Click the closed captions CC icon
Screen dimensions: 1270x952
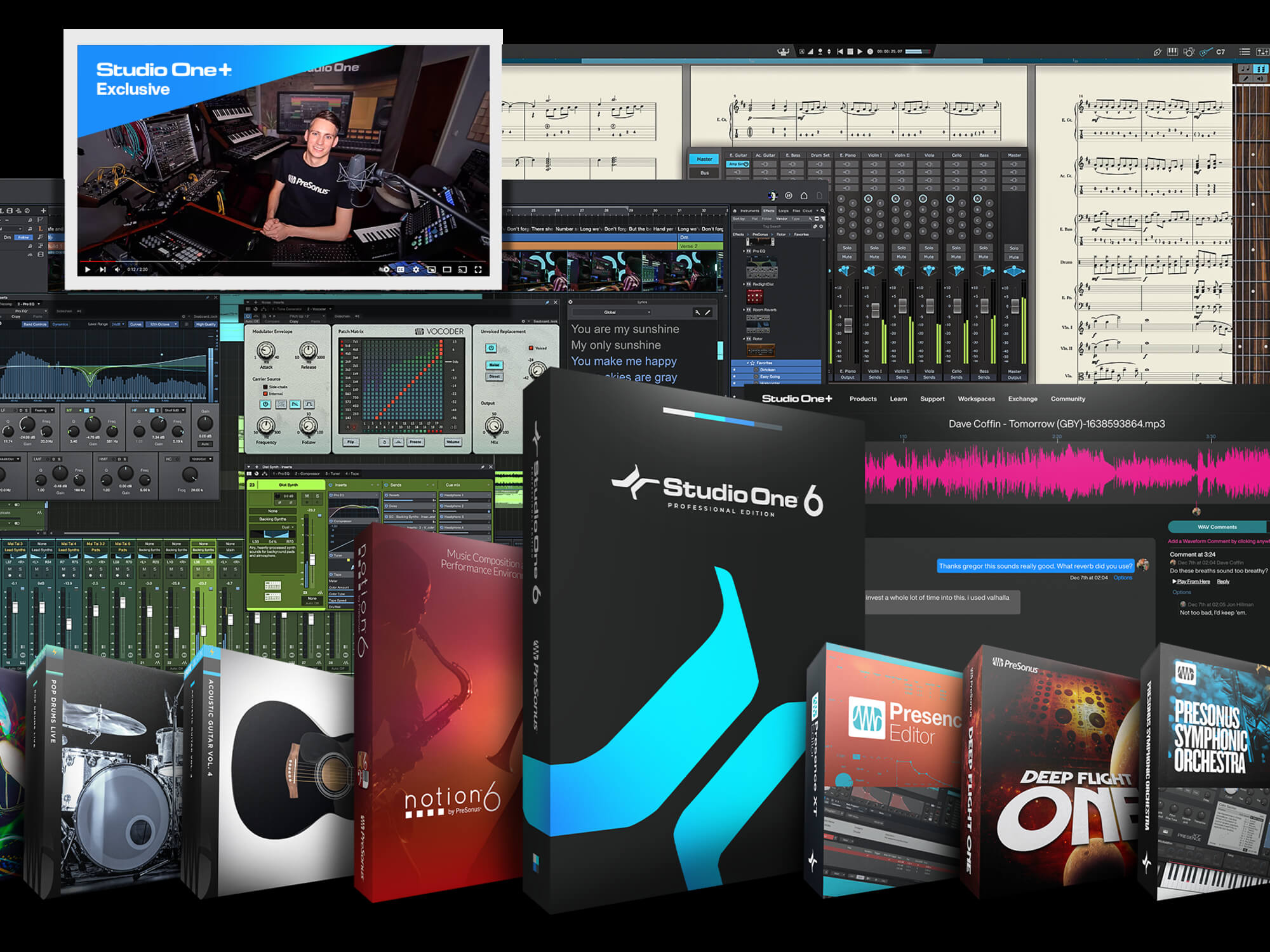click(401, 270)
